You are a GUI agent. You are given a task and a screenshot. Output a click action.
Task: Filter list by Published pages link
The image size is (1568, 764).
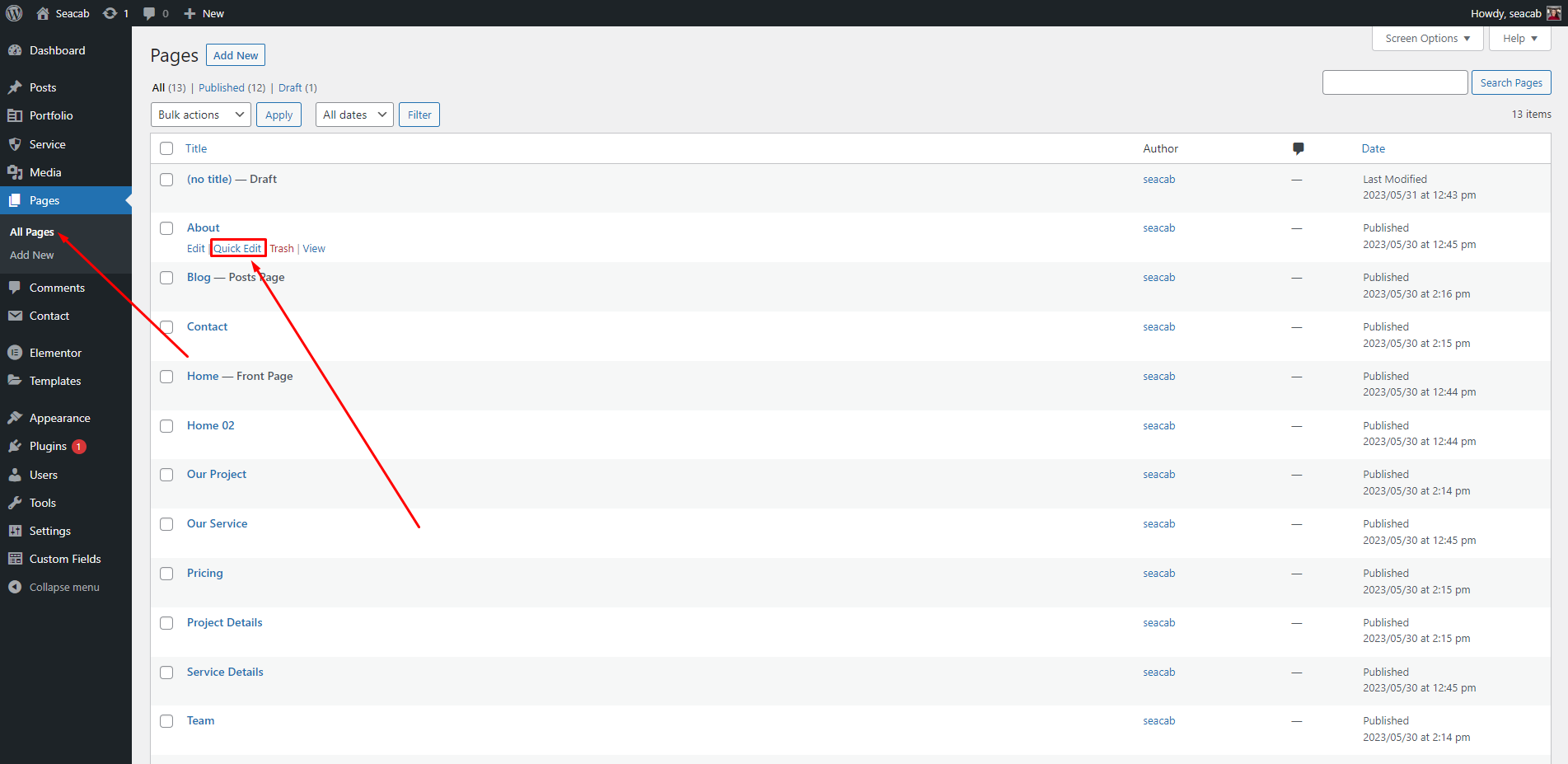click(222, 87)
